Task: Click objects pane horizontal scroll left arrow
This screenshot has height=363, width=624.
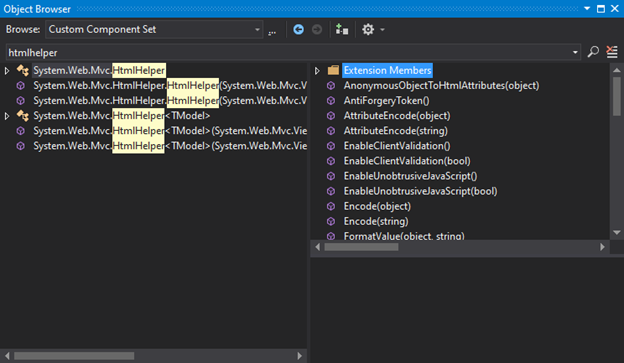Action: point(7,356)
